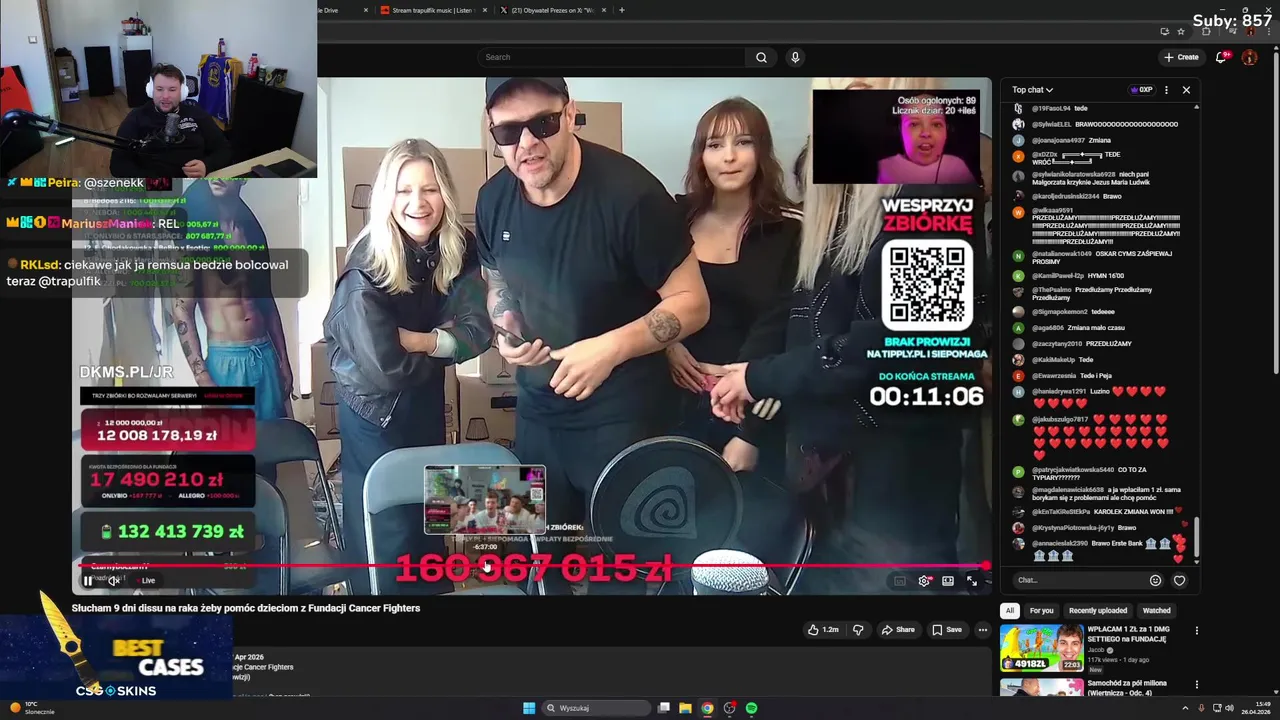The width and height of the screenshot is (1280, 720).
Task: Open YouTube notifications bell
Action: (x=1221, y=57)
